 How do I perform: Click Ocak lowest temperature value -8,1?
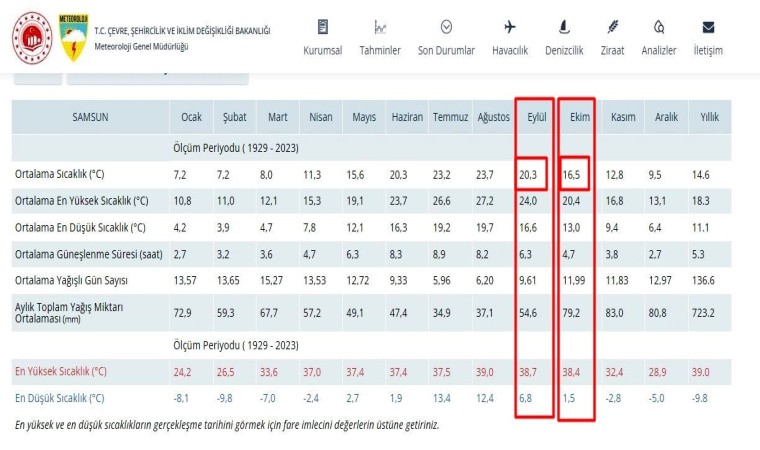click(x=180, y=398)
